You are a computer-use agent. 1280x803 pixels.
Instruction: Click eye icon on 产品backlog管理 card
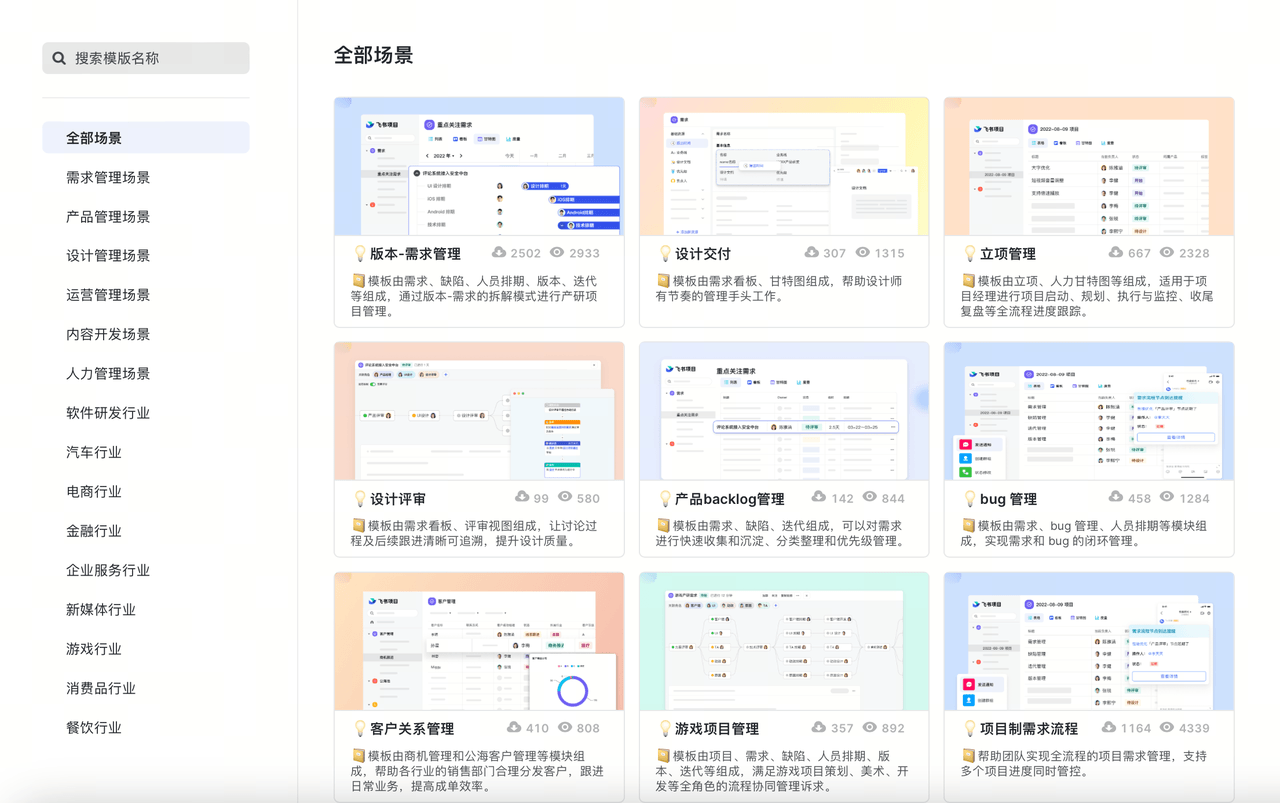pos(870,497)
